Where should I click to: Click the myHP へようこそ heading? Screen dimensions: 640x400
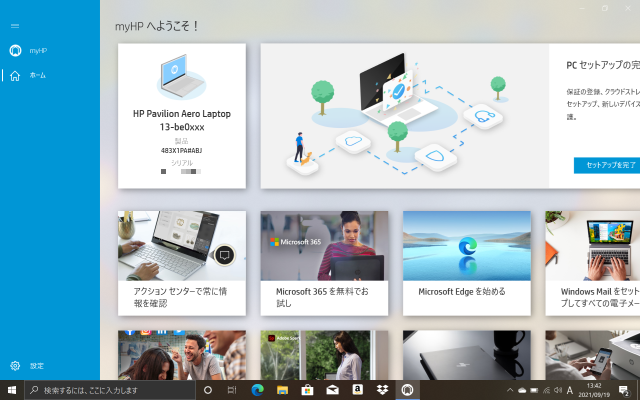click(x=157, y=27)
